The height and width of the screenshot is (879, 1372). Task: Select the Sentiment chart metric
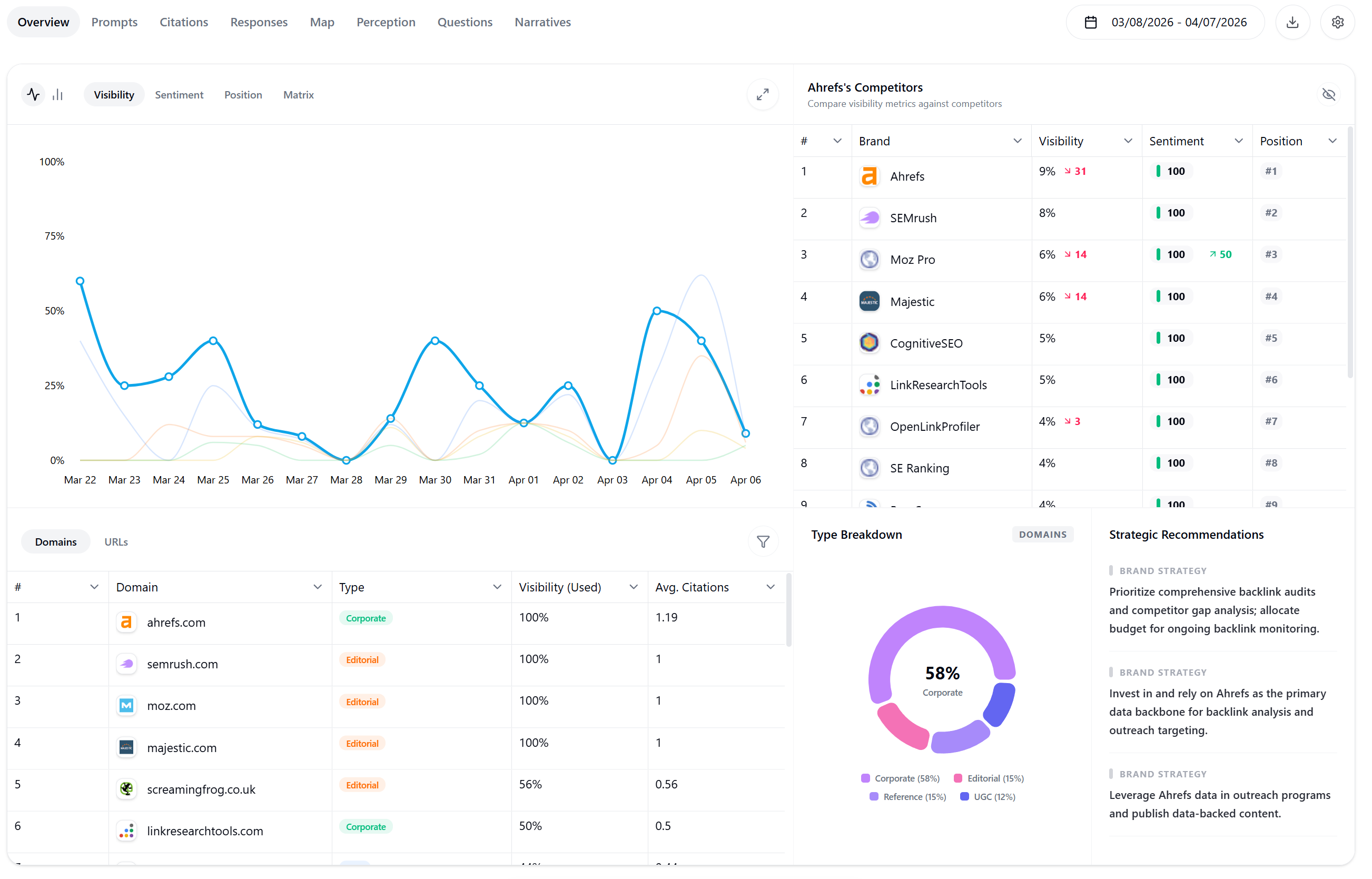pyautogui.click(x=179, y=95)
